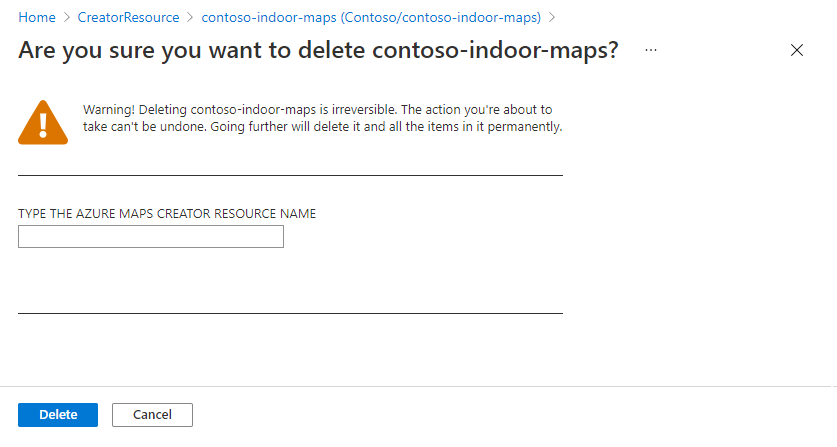The image size is (837, 447).
Task: Click the 'Warning! Deleting contoso-indoor-maps' message line
Action: (x=318, y=109)
